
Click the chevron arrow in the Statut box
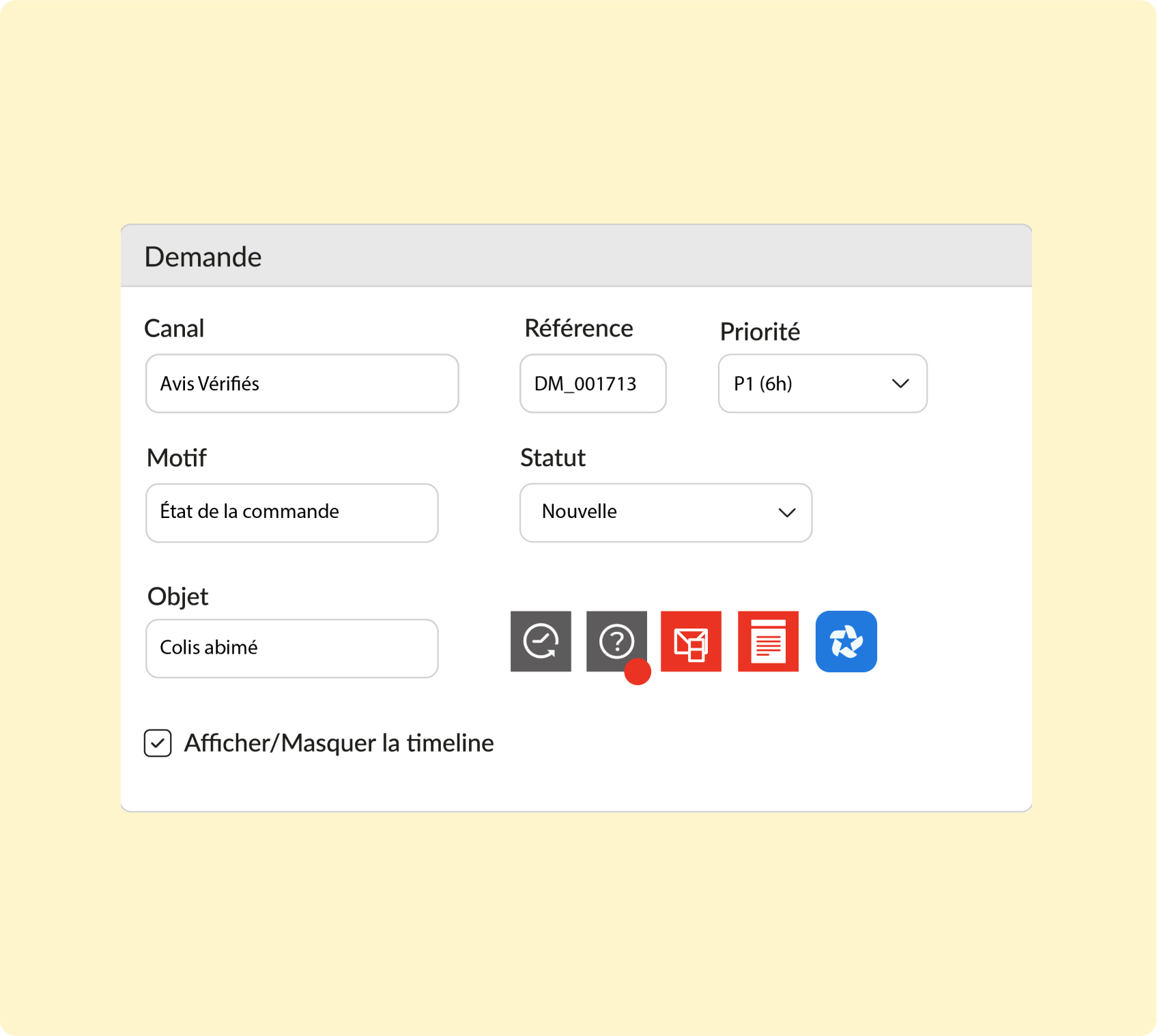[787, 513]
